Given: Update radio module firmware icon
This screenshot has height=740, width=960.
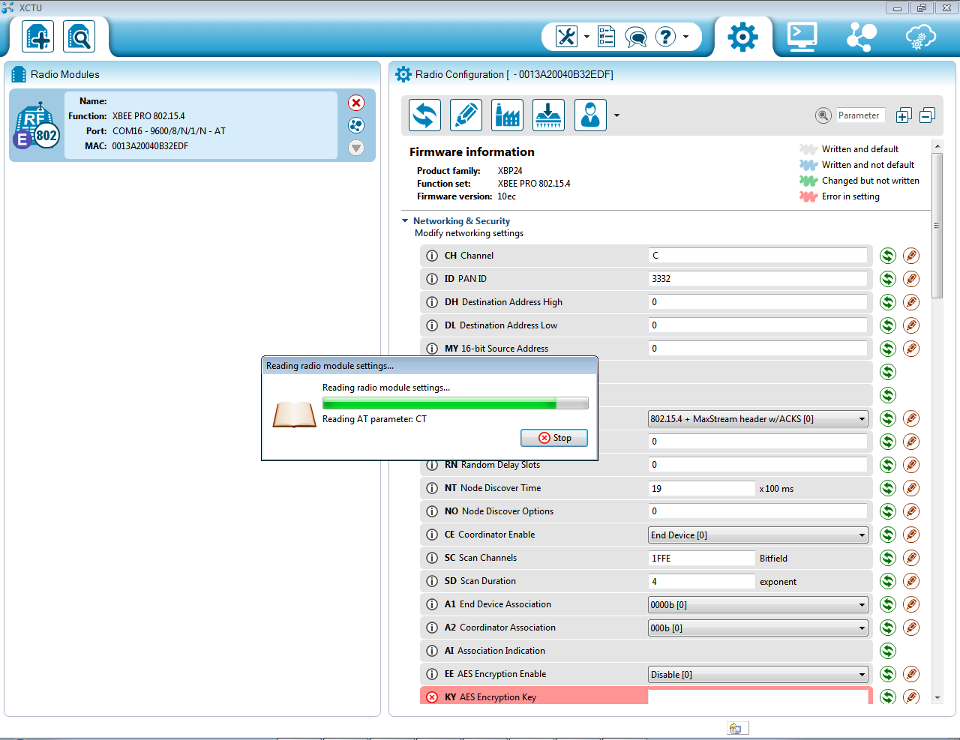Looking at the screenshot, I should (548, 114).
